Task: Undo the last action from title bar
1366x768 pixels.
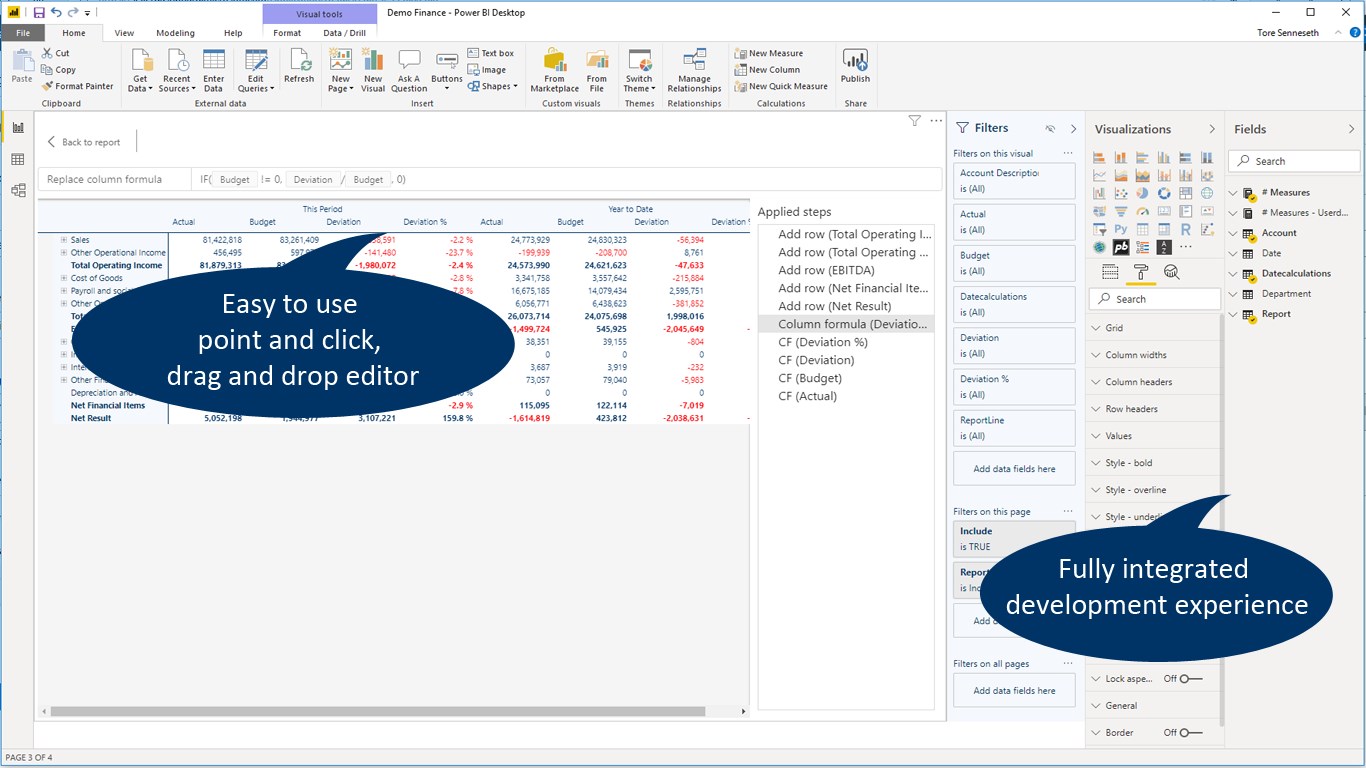Action: (56, 12)
